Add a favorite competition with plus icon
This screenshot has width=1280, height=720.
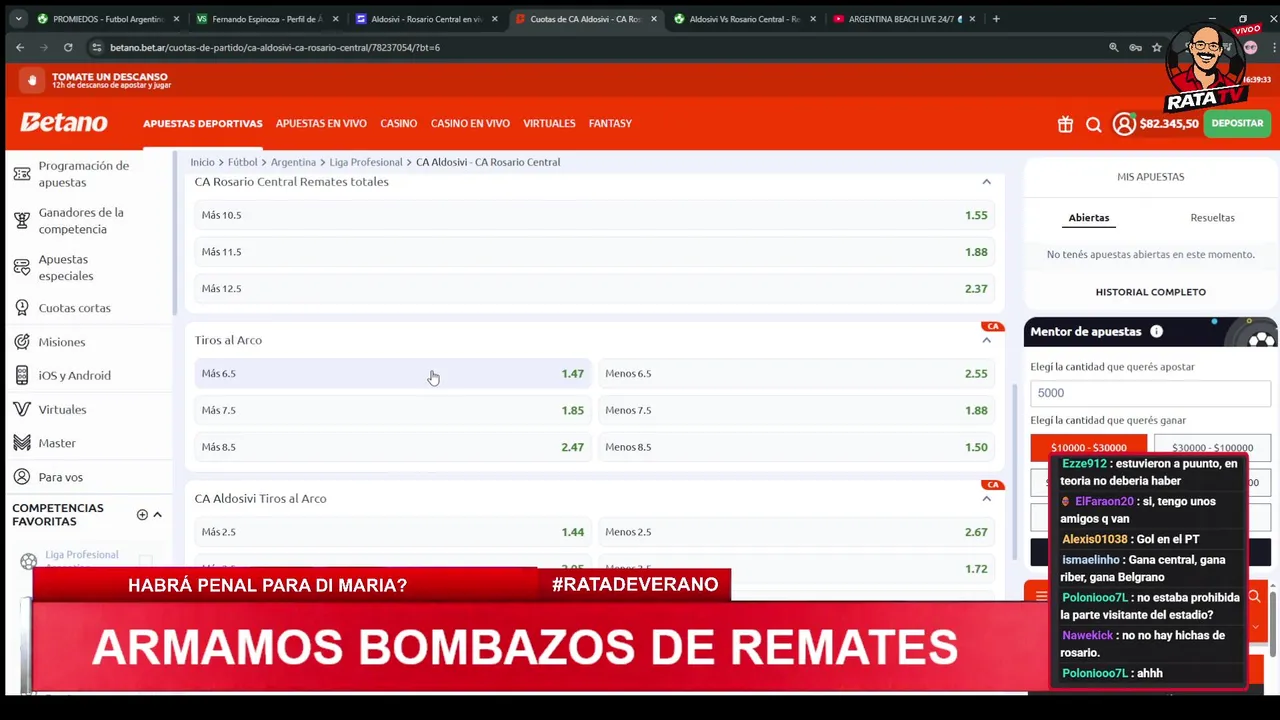pyautogui.click(x=142, y=515)
